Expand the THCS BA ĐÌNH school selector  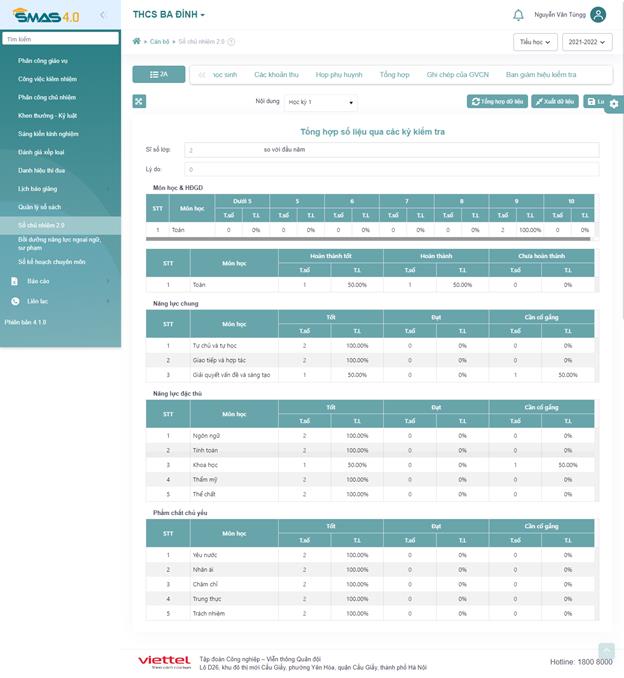click(x=169, y=15)
